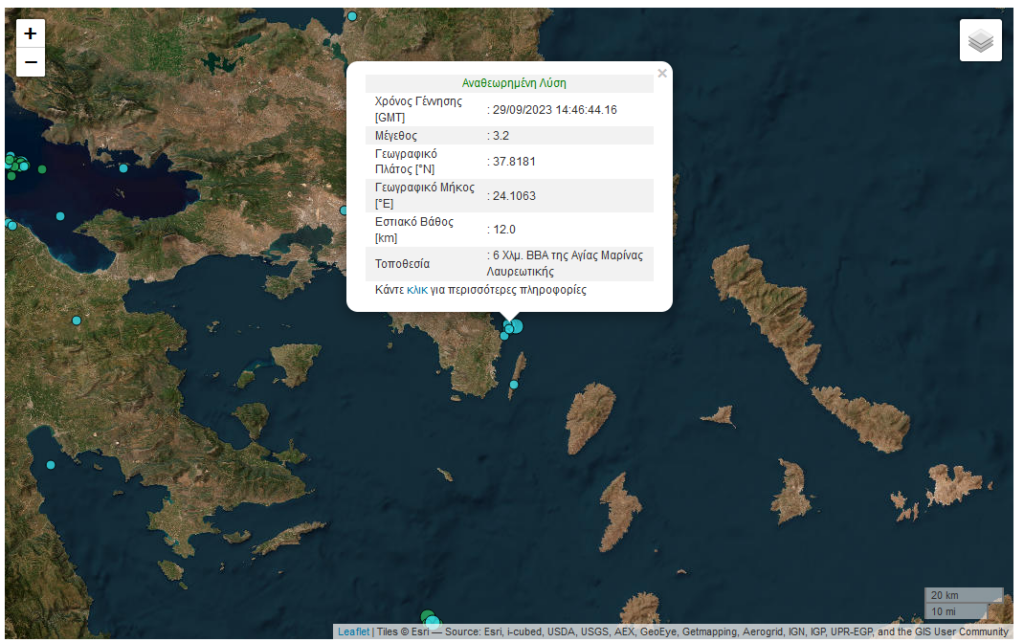This screenshot has height=642, width=1024.
Task: Select the cyan marker in the lower-left sea
Action: [50, 465]
